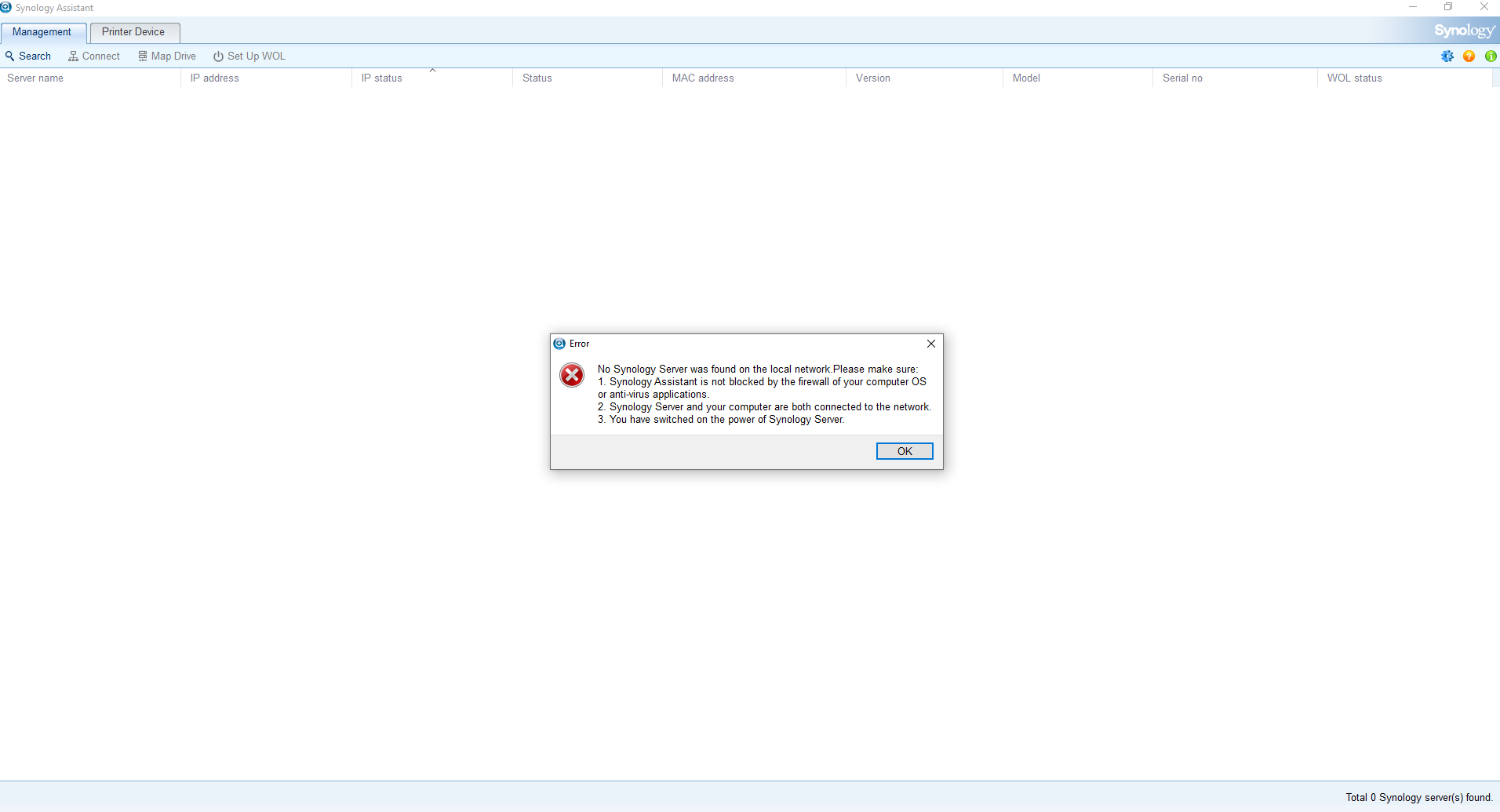The height and width of the screenshot is (812, 1500).
Task: Click Set Up WOL toolbar button
Action: tap(249, 56)
